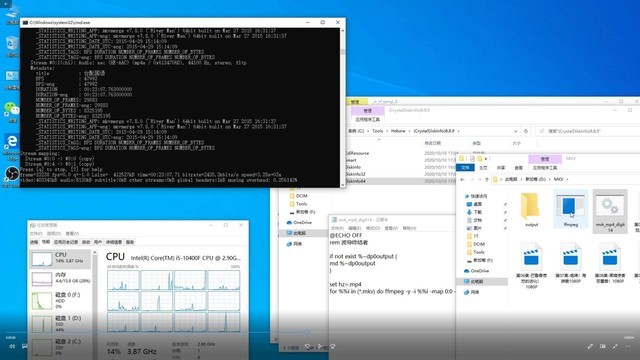Select the output folder
This screenshot has height=360, width=640.
point(531,209)
